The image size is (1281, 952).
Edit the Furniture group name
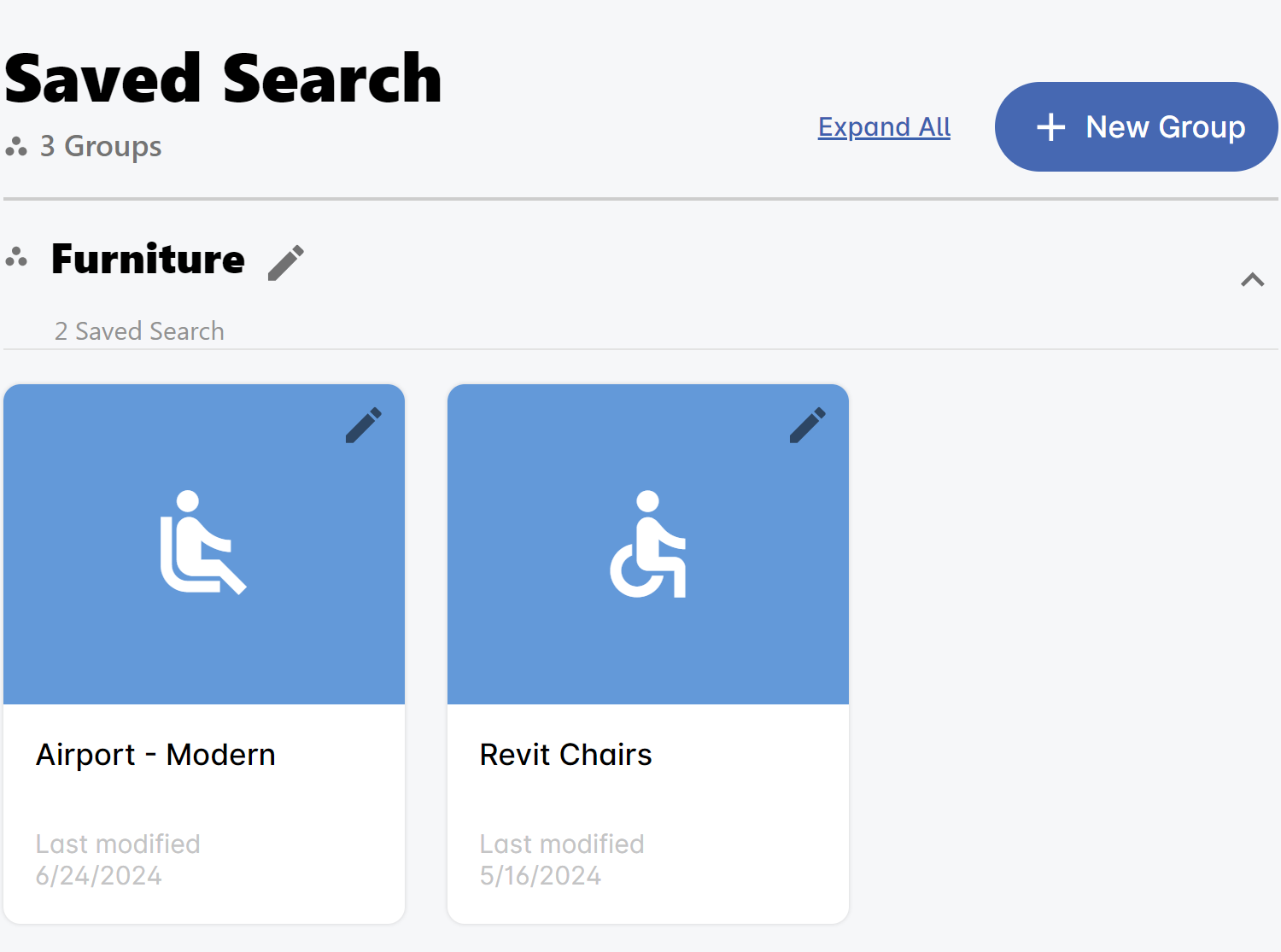pos(285,263)
